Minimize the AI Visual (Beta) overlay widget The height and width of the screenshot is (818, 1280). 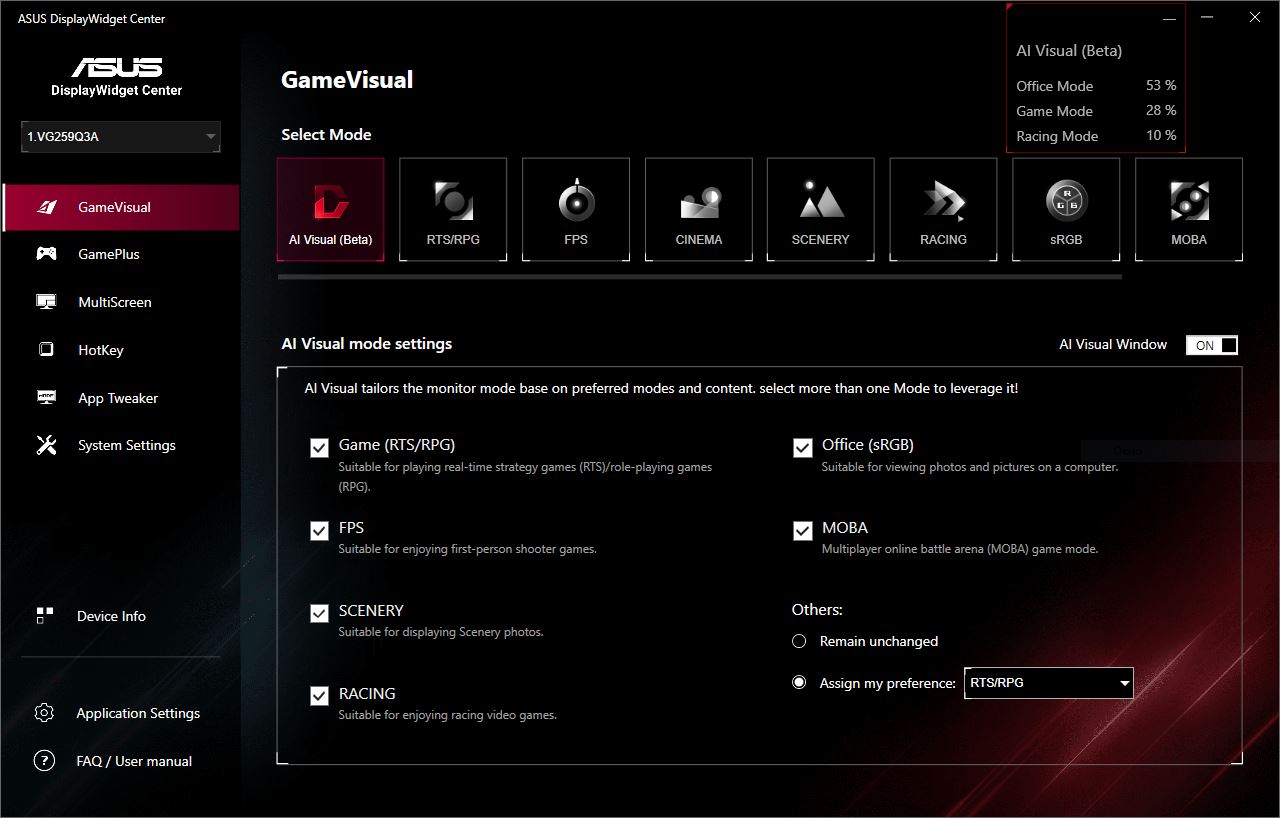[x=1170, y=18]
